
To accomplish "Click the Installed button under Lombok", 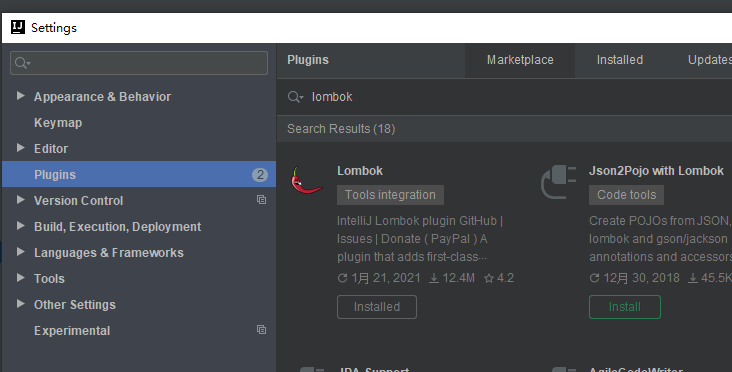I will [377, 307].
